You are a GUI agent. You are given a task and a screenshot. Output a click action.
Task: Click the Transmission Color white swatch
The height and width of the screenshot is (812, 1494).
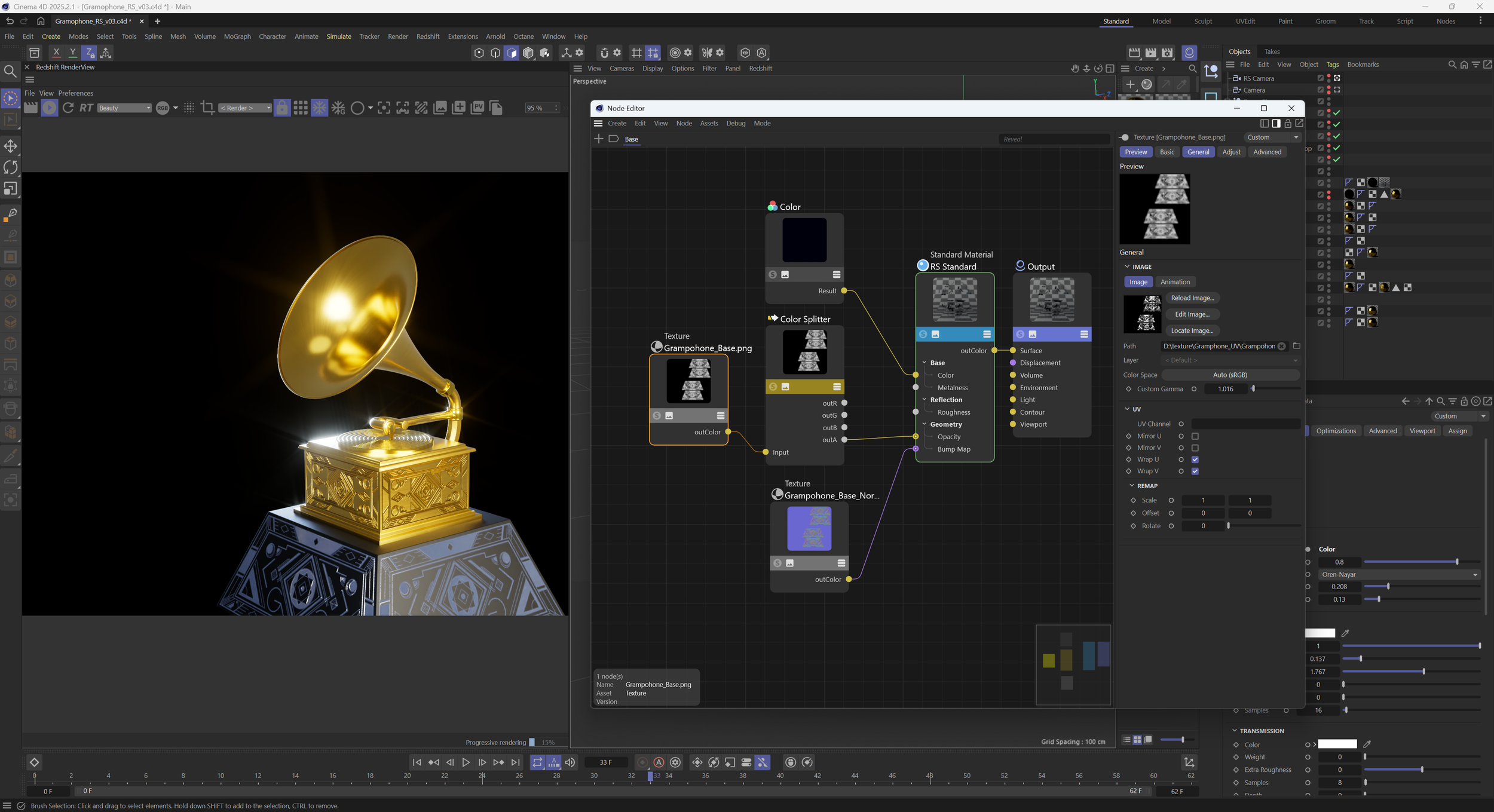1337,744
